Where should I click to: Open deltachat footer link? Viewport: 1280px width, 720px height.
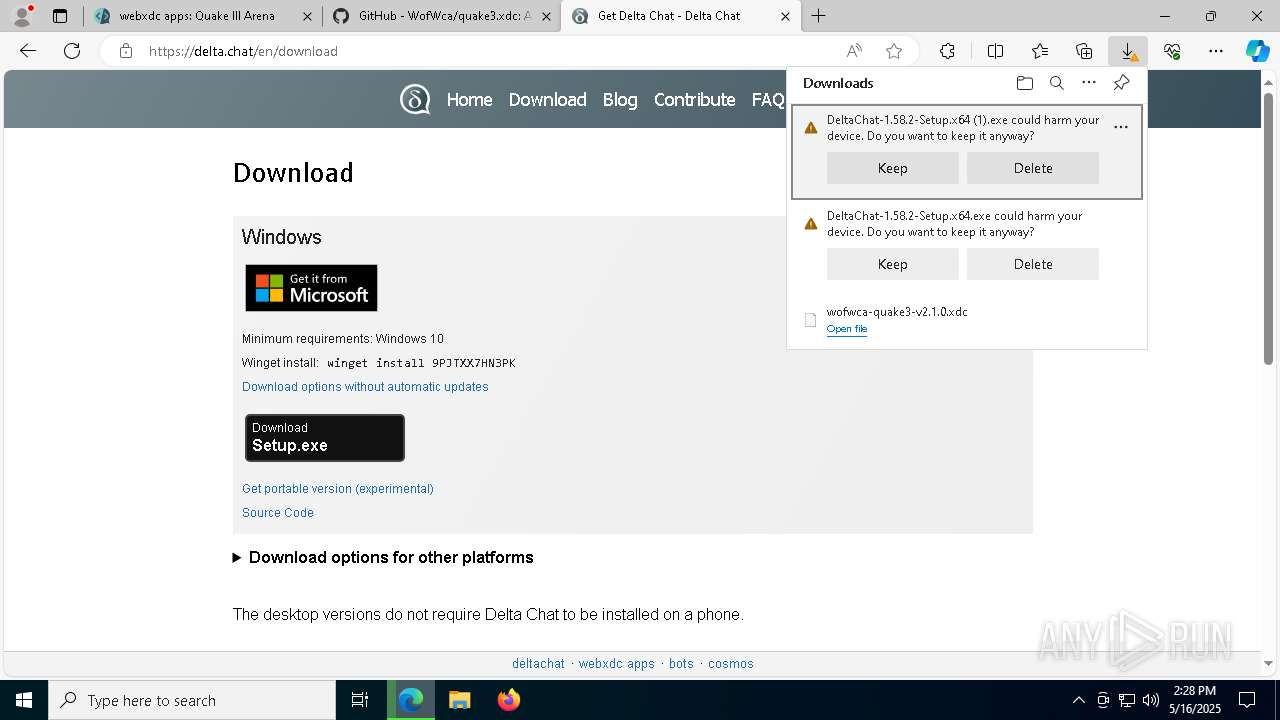pyautogui.click(x=538, y=664)
